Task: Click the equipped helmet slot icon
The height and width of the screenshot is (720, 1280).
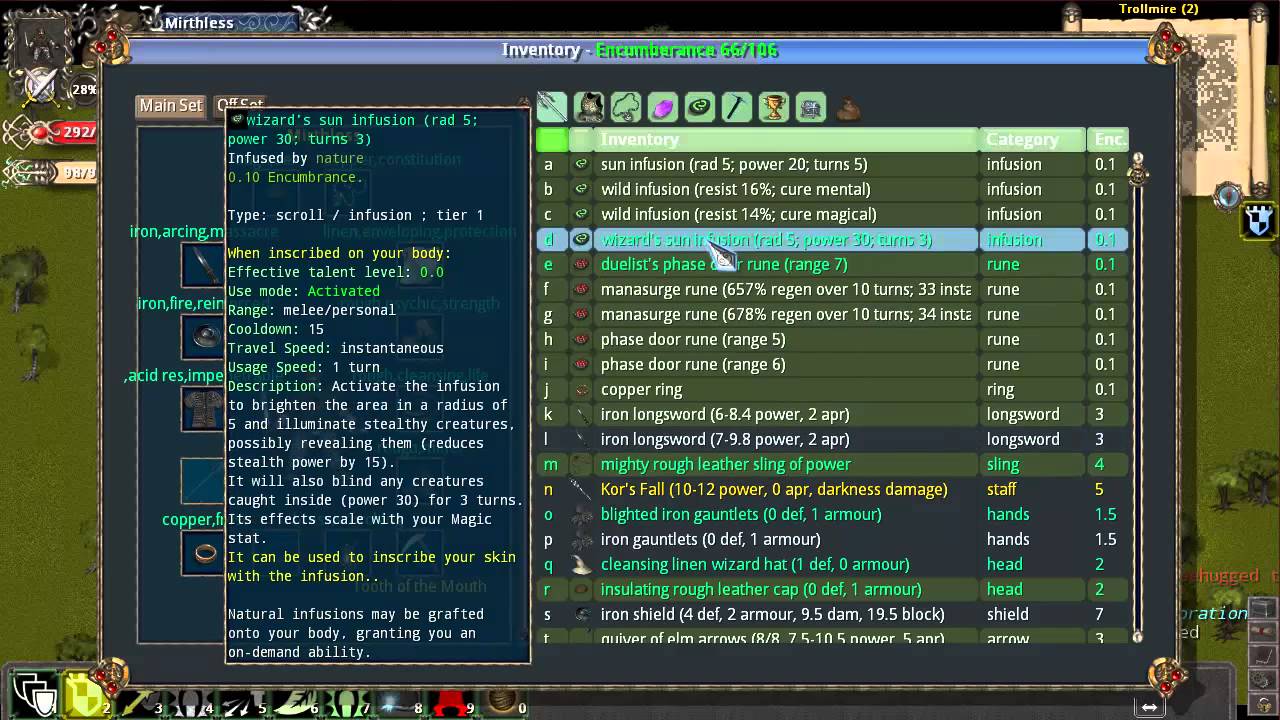Action: click(x=205, y=337)
